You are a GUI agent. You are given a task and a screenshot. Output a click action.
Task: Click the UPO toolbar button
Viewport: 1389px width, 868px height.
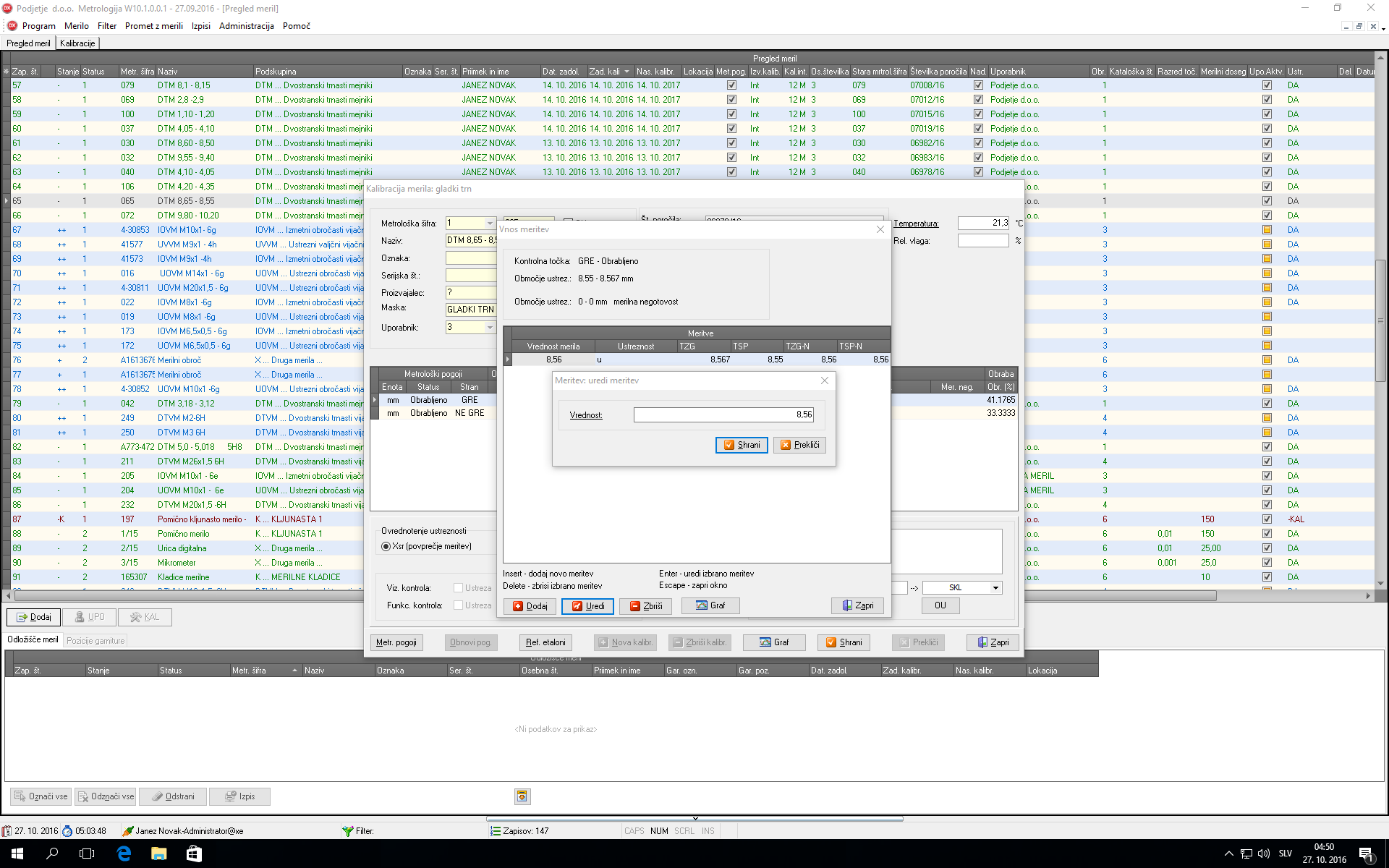(90, 617)
